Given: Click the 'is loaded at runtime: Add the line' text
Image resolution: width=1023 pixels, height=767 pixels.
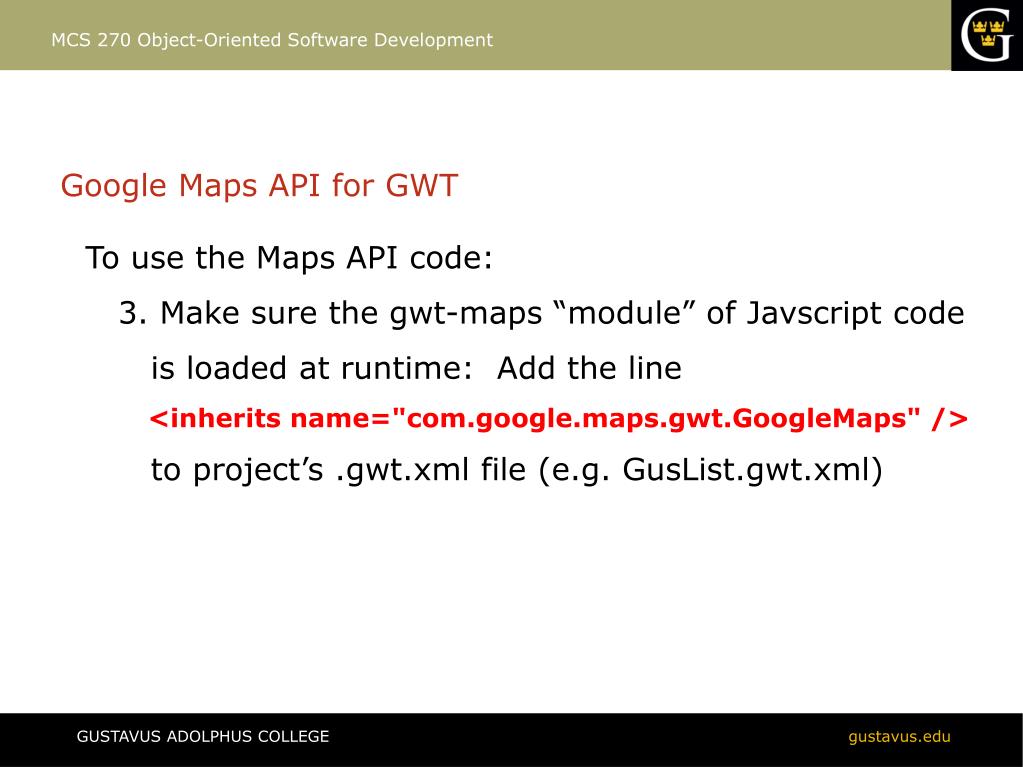Looking at the screenshot, I should coord(416,368).
